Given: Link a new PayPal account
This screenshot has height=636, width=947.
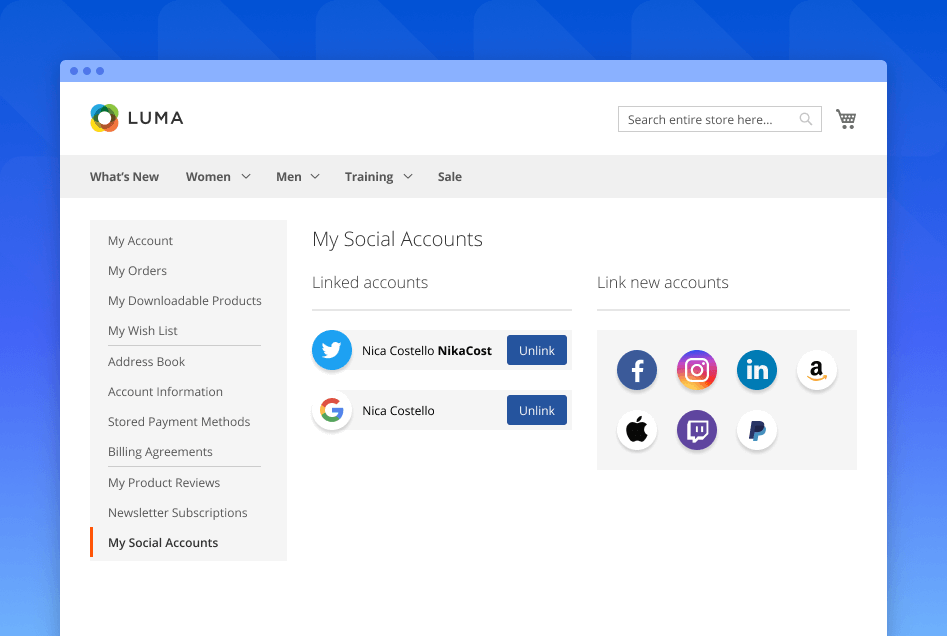Looking at the screenshot, I should pos(757,430).
